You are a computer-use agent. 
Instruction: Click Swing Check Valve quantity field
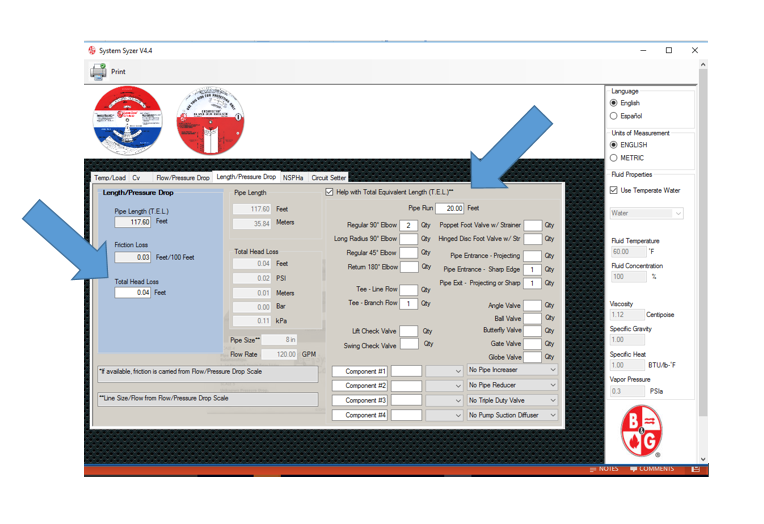(409, 344)
